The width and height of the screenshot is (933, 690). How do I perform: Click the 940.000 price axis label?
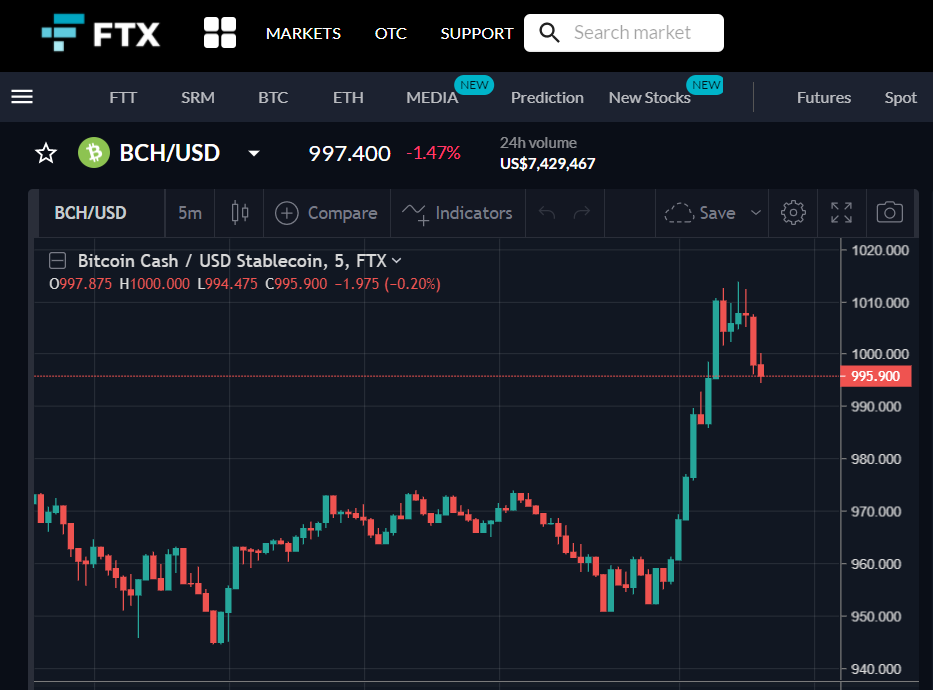coord(876,669)
